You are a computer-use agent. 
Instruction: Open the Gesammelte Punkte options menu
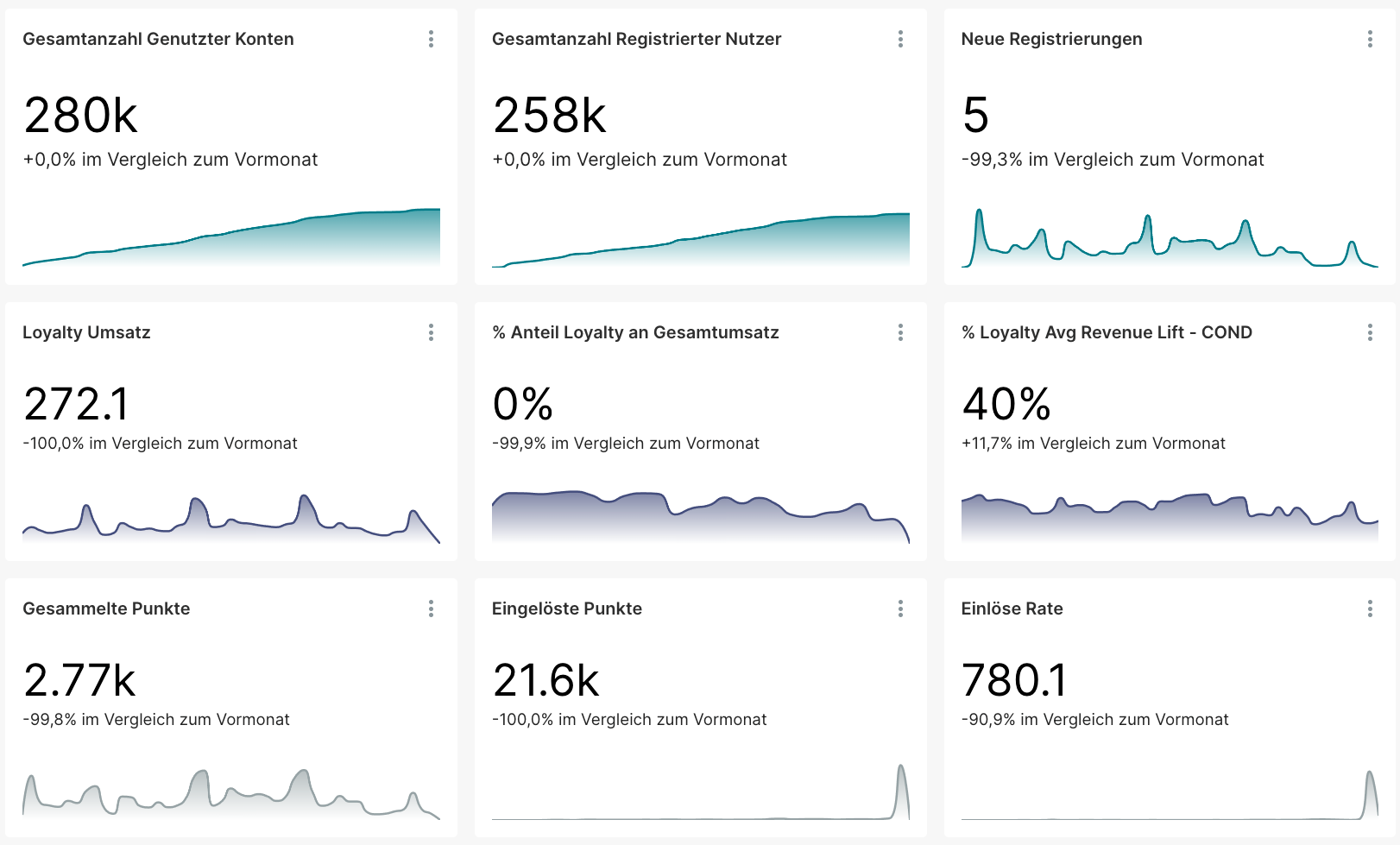coord(431,609)
